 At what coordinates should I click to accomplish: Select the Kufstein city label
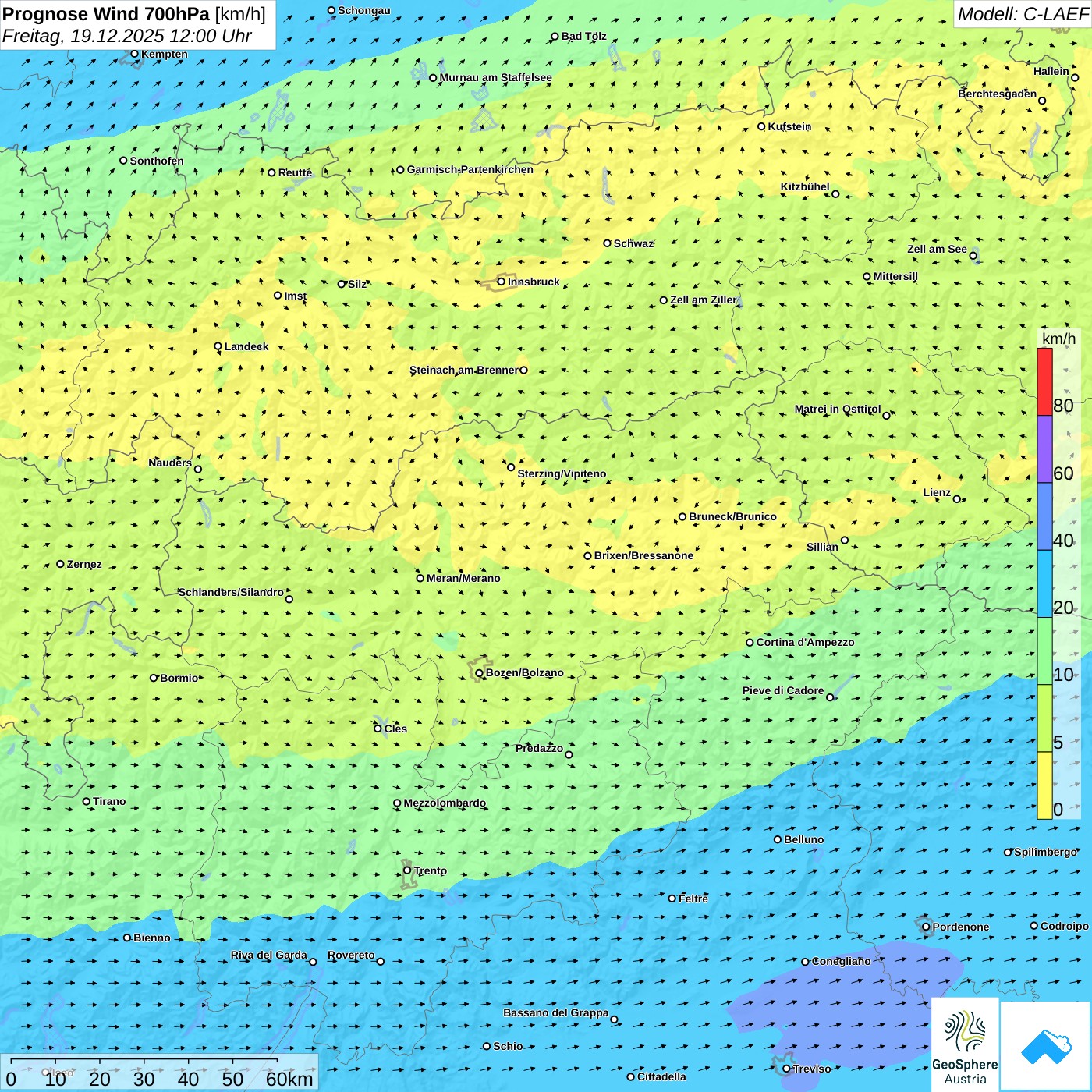(789, 126)
